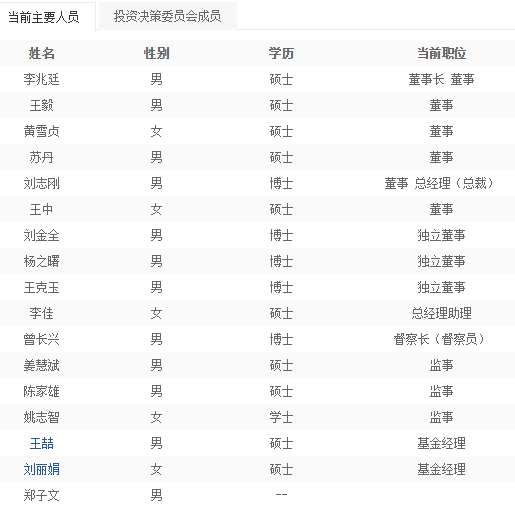The width and height of the screenshot is (515, 509).
Task: Click position 总经理助理
Action: coord(442,313)
